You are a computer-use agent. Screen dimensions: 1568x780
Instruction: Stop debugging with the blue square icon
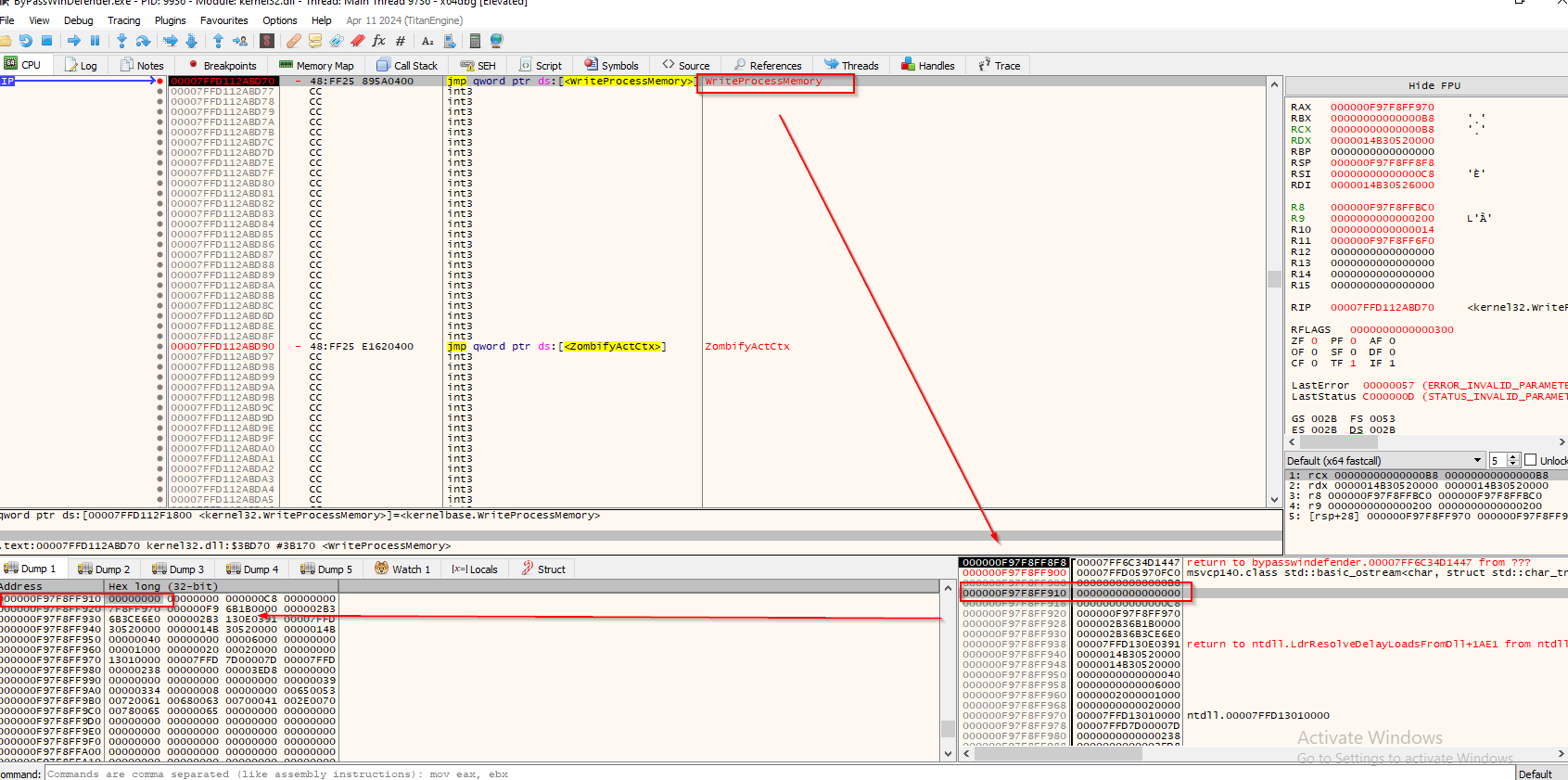[46, 41]
